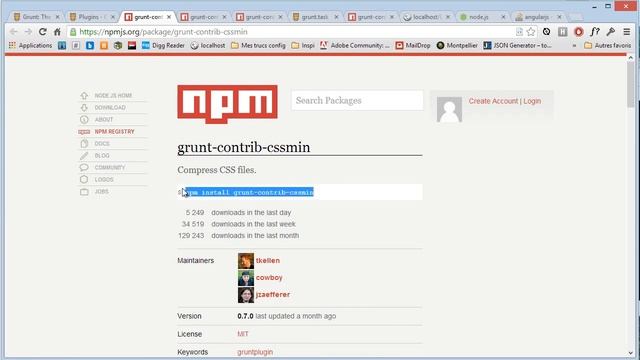
Task: Bookmark this page with the star icon
Action: [531, 32]
